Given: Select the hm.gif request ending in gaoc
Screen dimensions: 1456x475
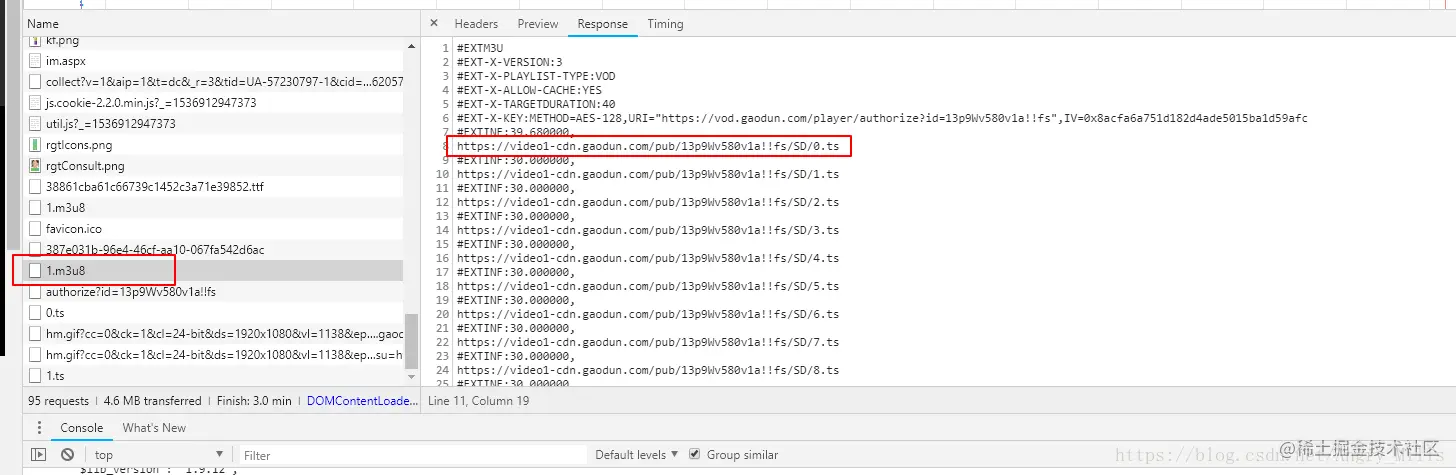Looking at the screenshot, I should pyautogui.click(x=214, y=334).
